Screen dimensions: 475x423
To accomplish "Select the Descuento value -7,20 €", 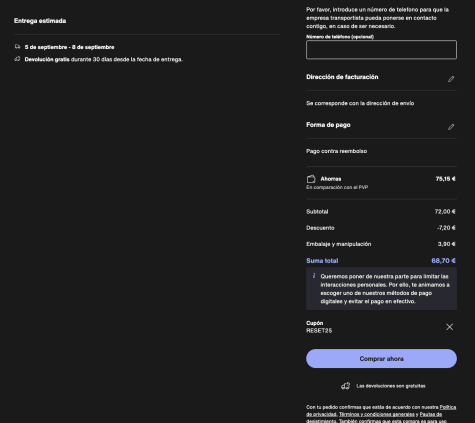I will pos(446,228).
